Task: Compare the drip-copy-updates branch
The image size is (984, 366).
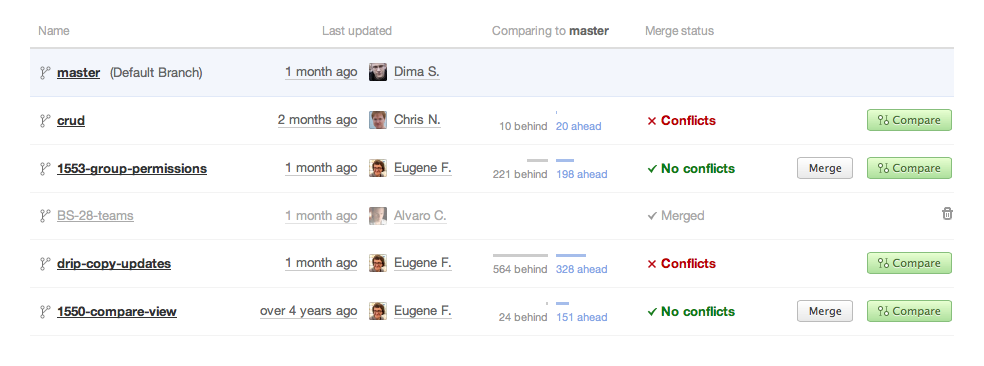Action: (909, 263)
